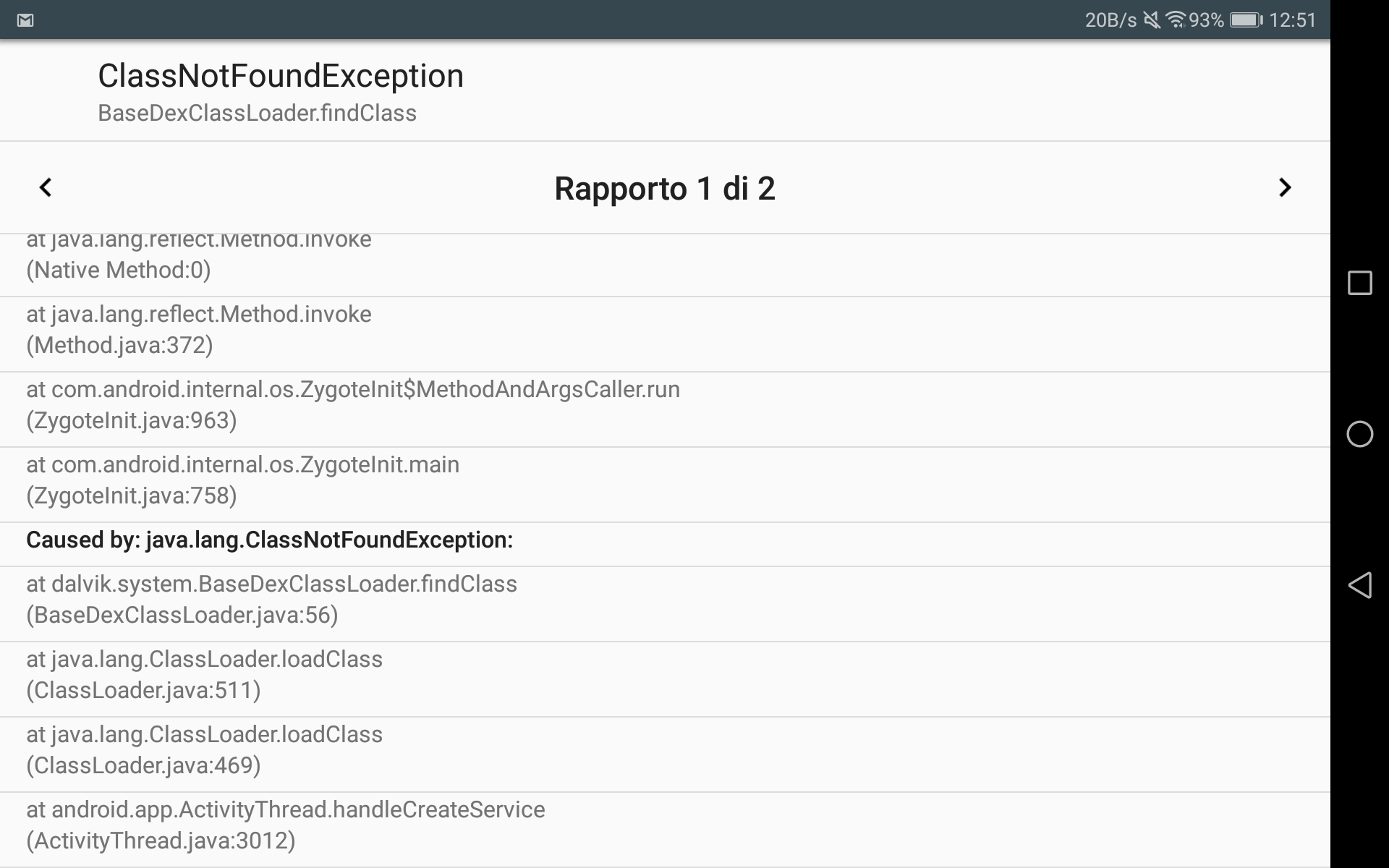Tap the Wi-Fi signal icon
Image resolution: width=1389 pixels, height=868 pixels.
(1176, 20)
